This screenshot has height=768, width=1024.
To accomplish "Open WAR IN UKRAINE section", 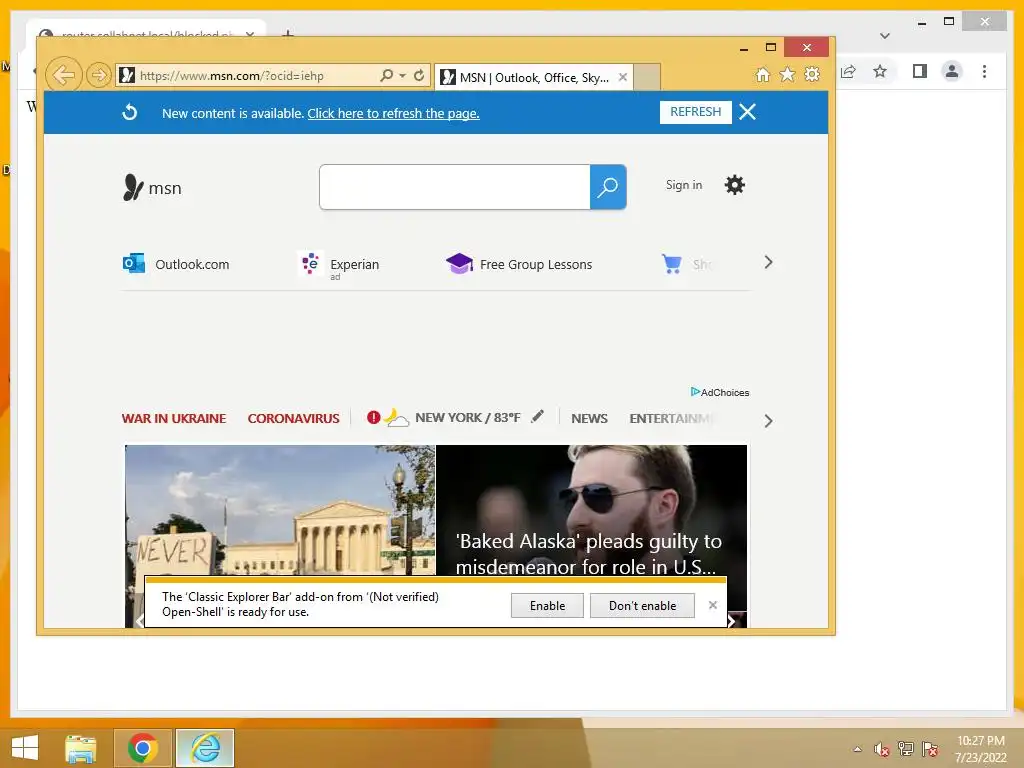I will coord(174,419).
